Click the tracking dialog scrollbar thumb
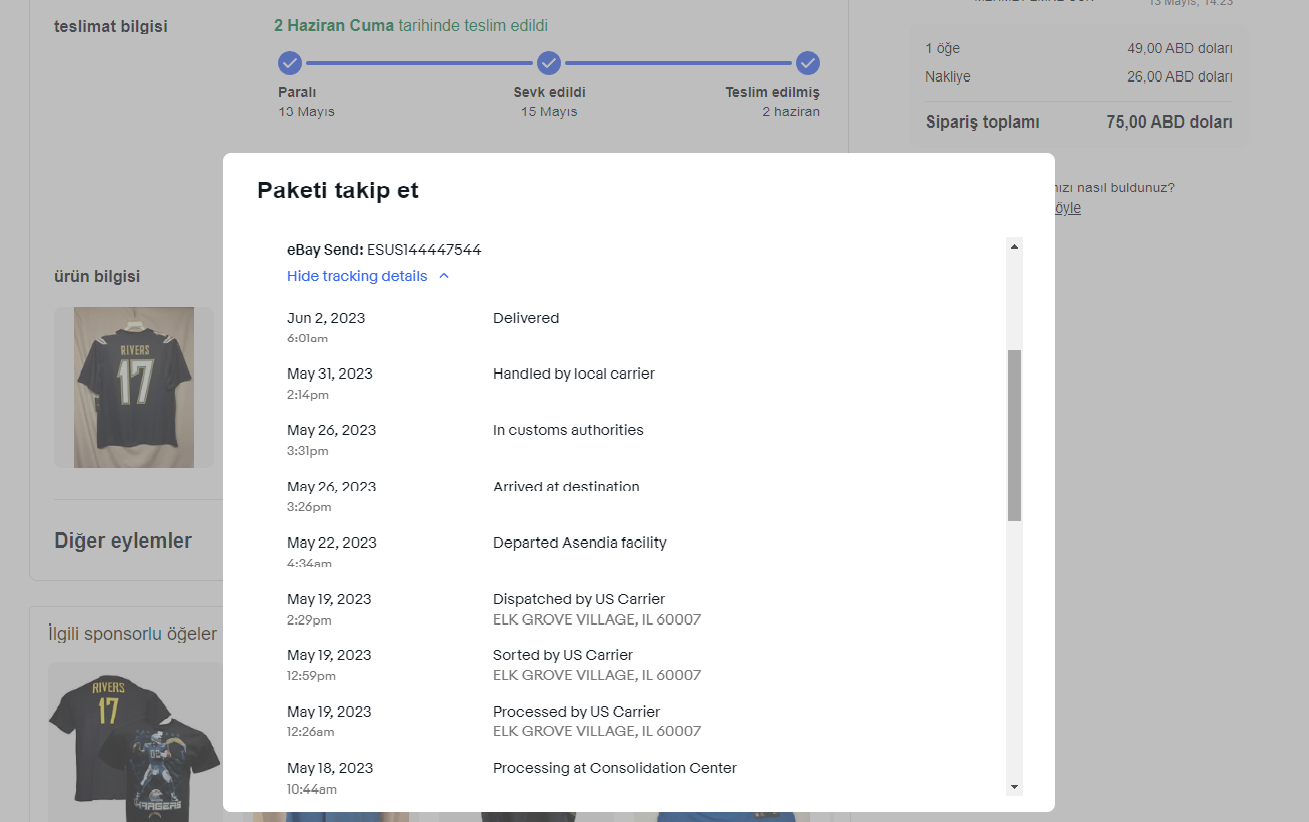Viewport: 1309px width, 822px height. coord(1014,435)
